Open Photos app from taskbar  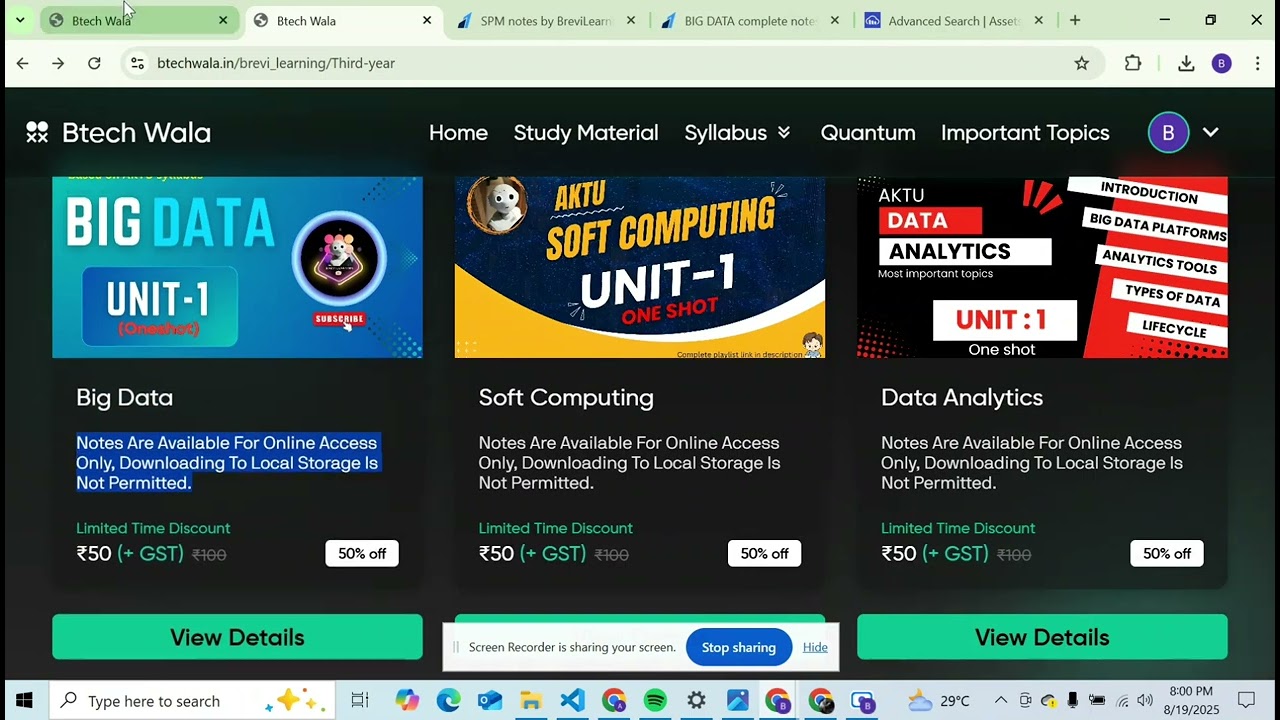click(x=738, y=701)
